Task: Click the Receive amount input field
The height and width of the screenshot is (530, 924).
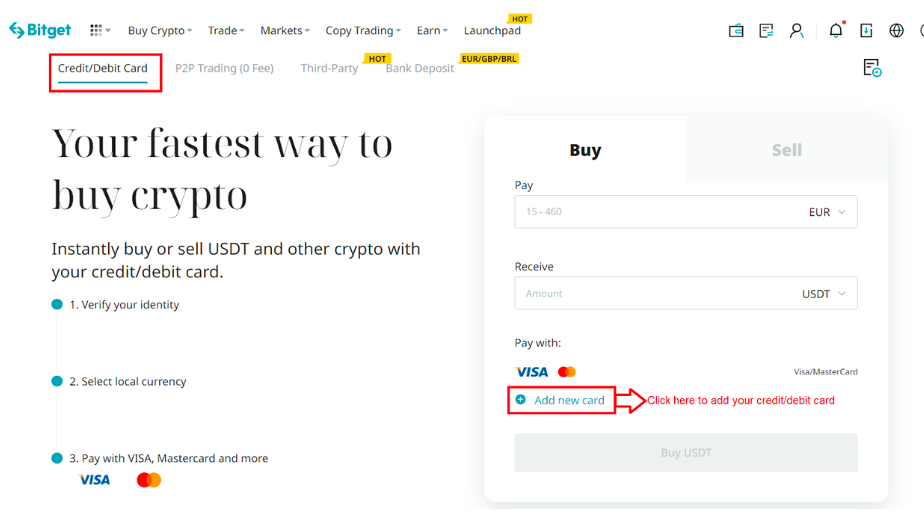Action: coord(650,294)
